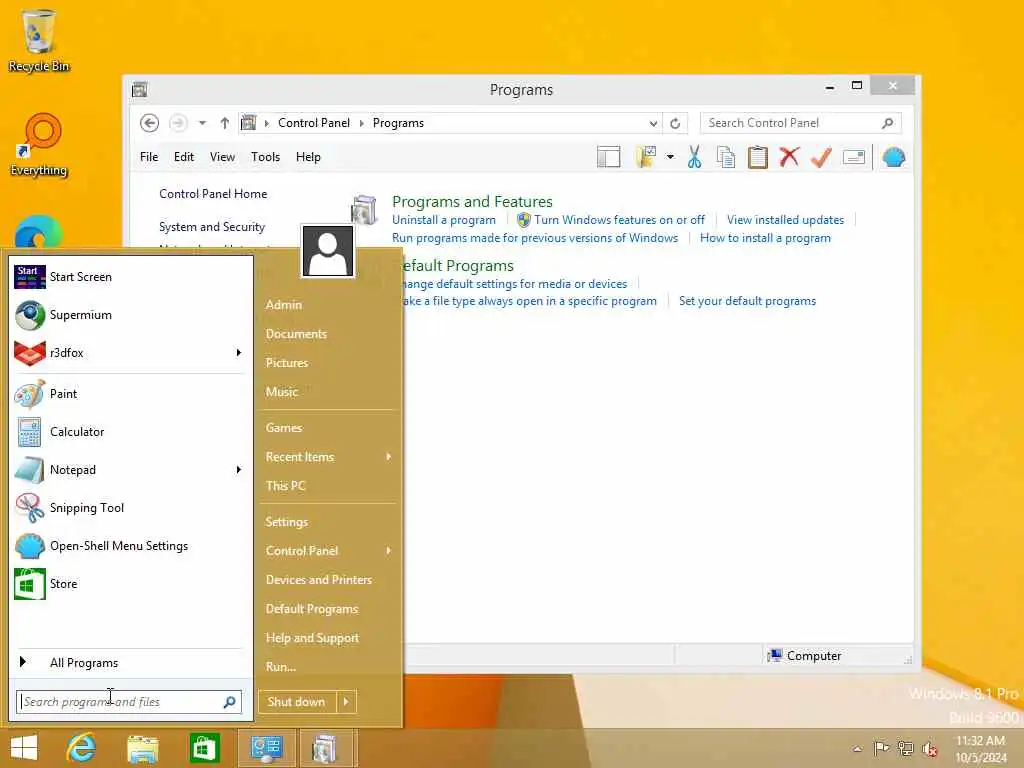Click the Rename toolbar icon
Viewport: 1024px width, 768px height.
[x=854, y=157]
